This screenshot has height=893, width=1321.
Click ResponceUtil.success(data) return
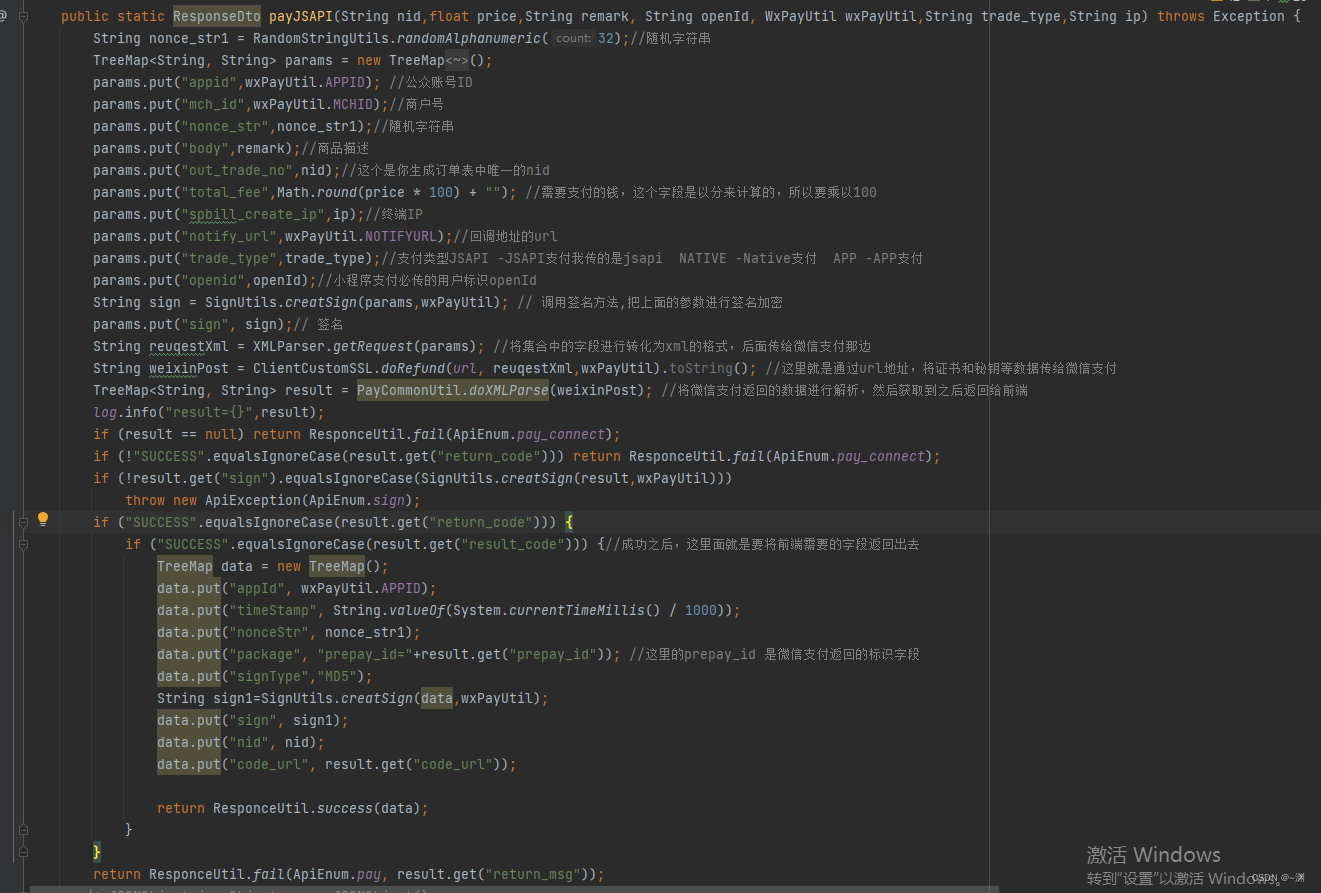[293, 809]
